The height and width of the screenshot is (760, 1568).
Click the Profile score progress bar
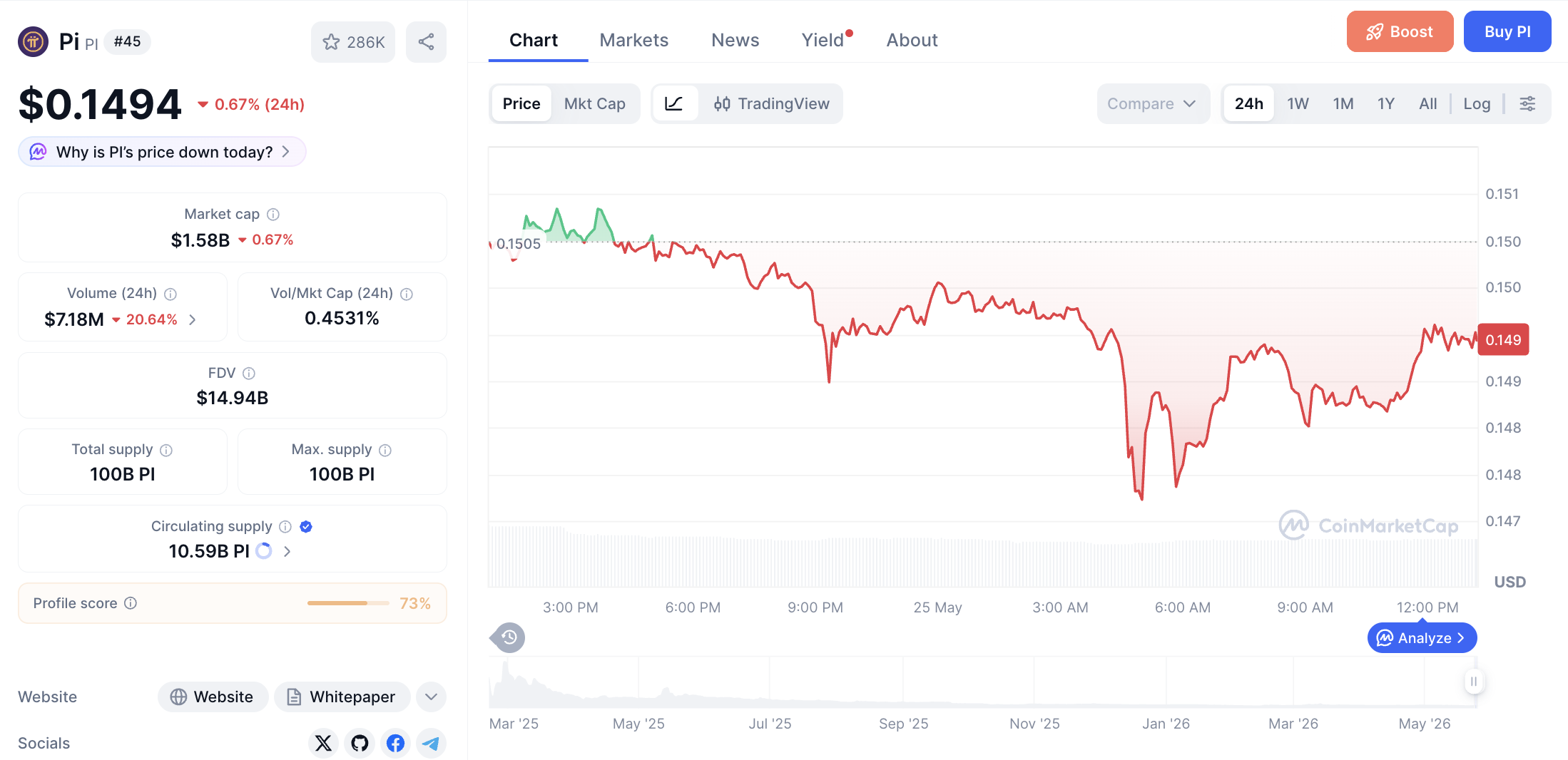(348, 603)
